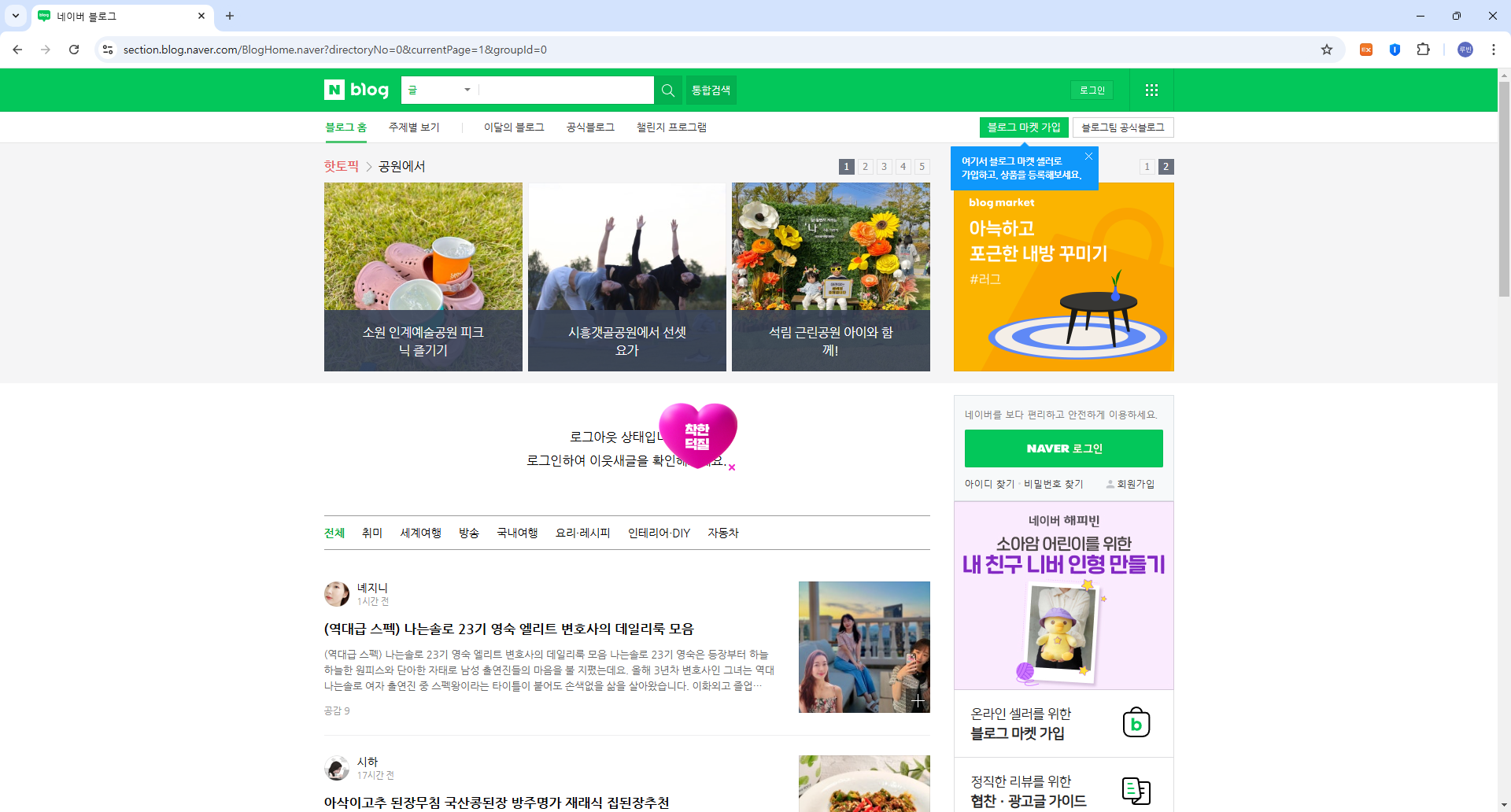Go to hot topic page 2
The width and height of the screenshot is (1511, 812).
(x=866, y=167)
